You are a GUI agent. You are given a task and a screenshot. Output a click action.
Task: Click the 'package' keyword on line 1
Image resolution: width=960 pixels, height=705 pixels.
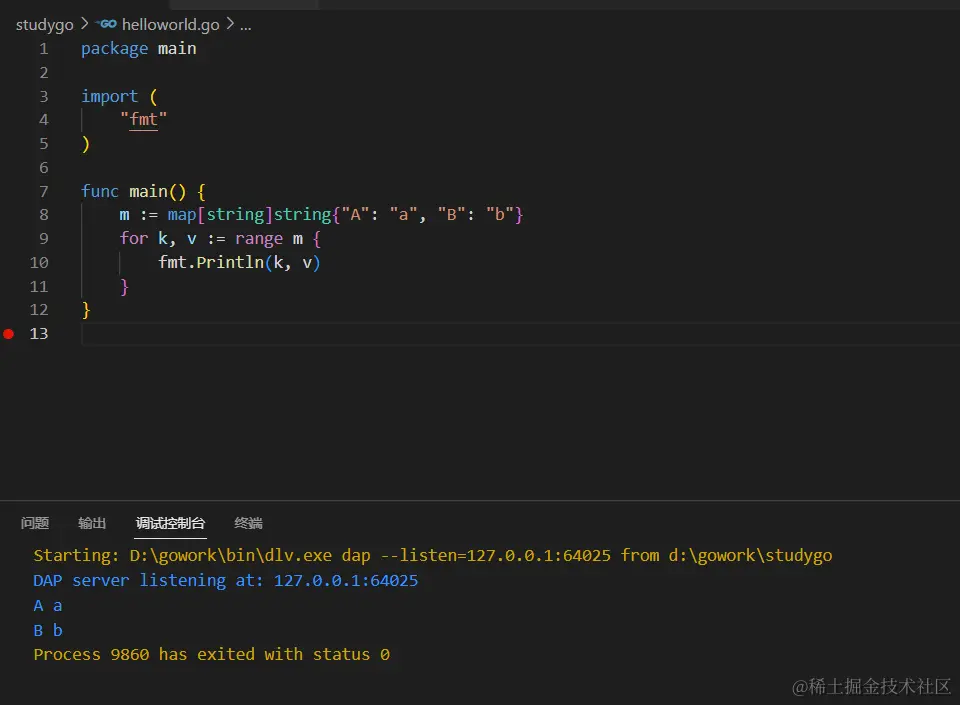(114, 49)
